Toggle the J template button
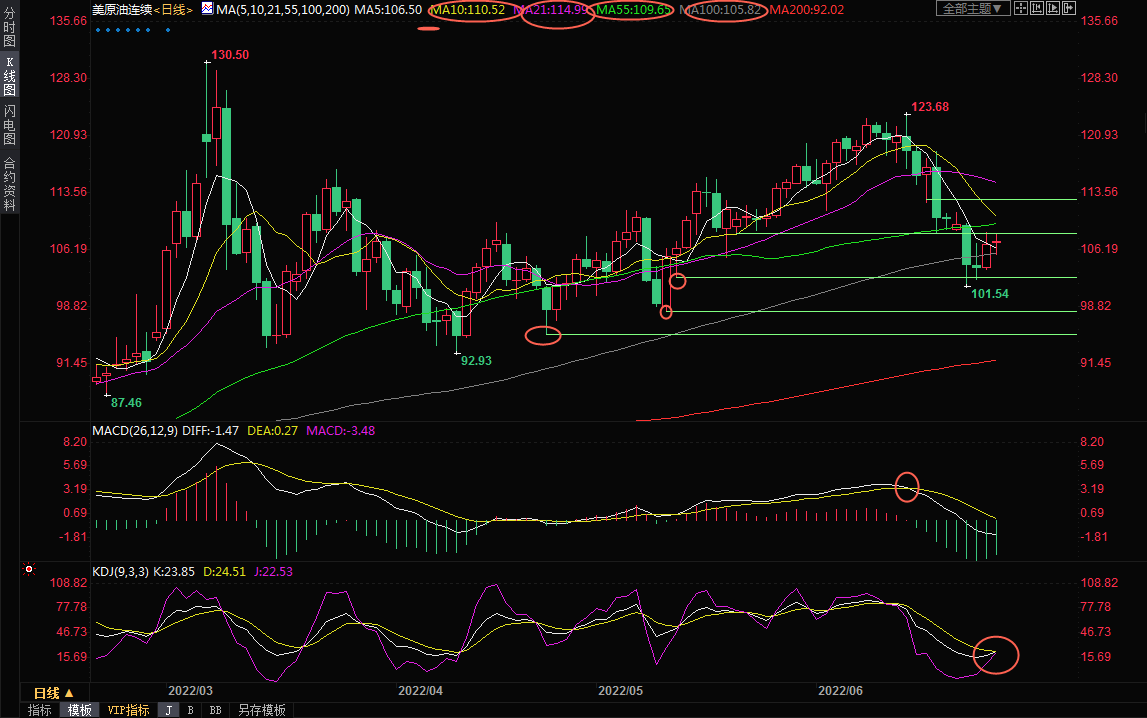The height and width of the screenshot is (718, 1147). 168,710
